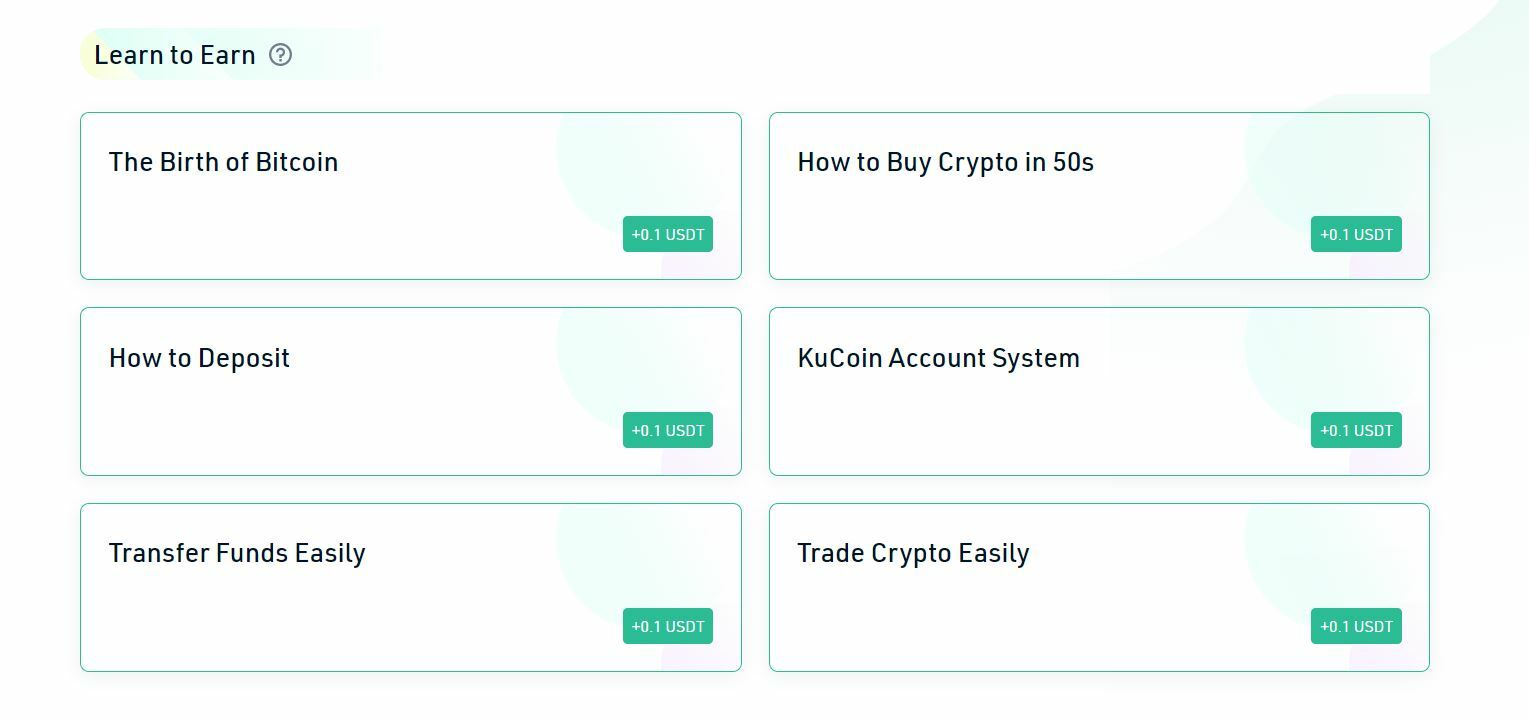Open The Birth of Bitcoin lesson card
The height and width of the screenshot is (719, 1529).
coord(411,196)
